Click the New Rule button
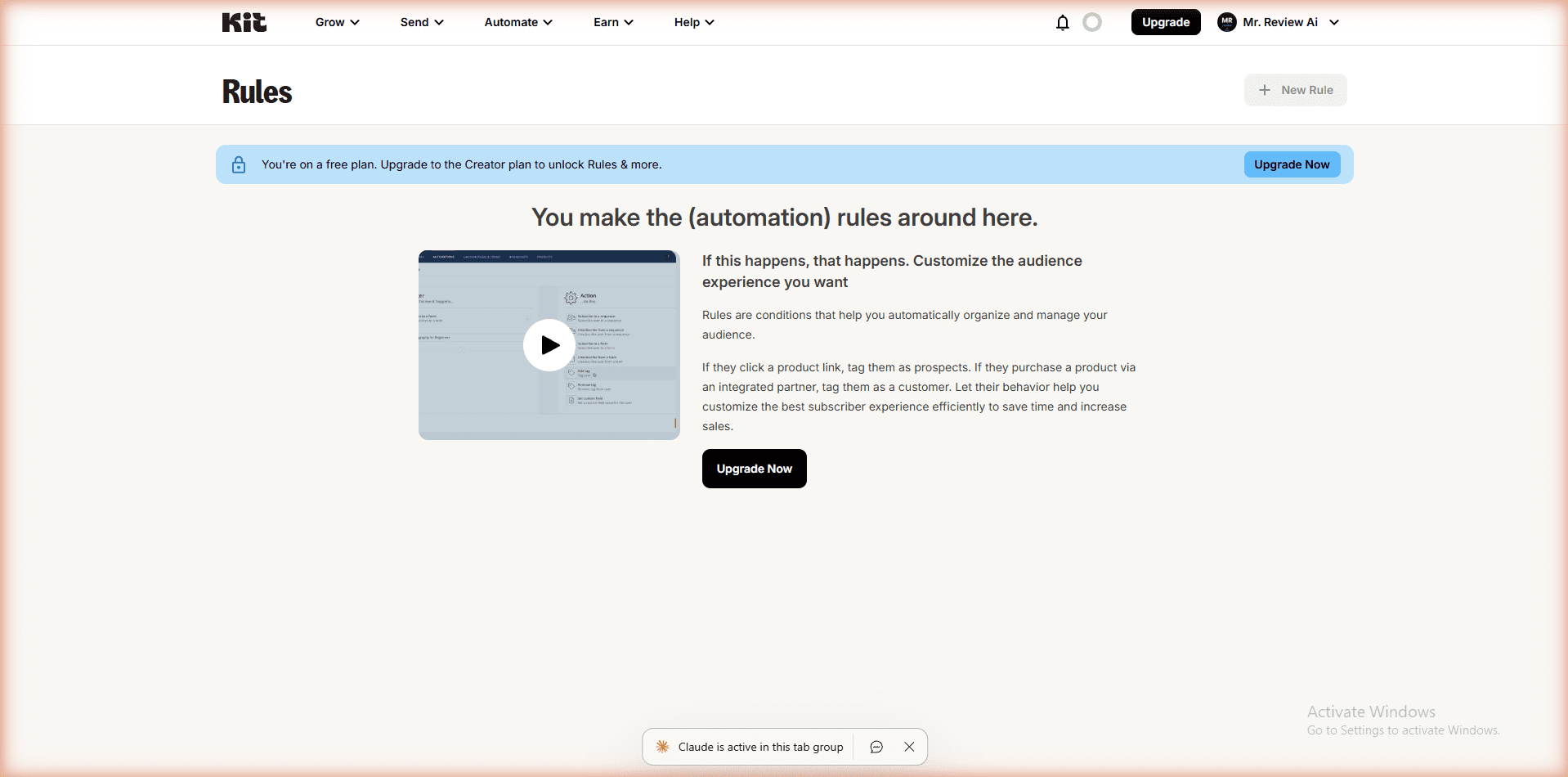The width and height of the screenshot is (1568, 777). [x=1296, y=90]
